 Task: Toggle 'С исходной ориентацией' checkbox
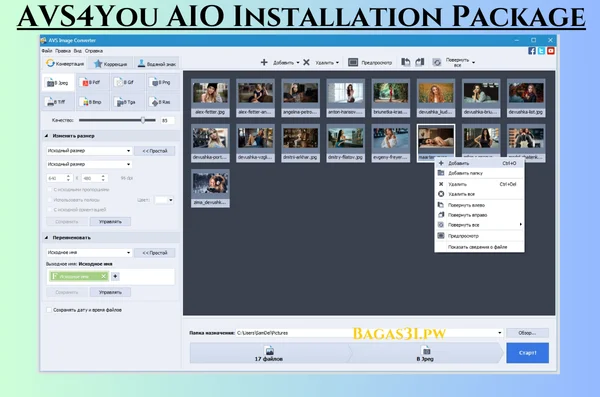pyautogui.click(x=49, y=209)
